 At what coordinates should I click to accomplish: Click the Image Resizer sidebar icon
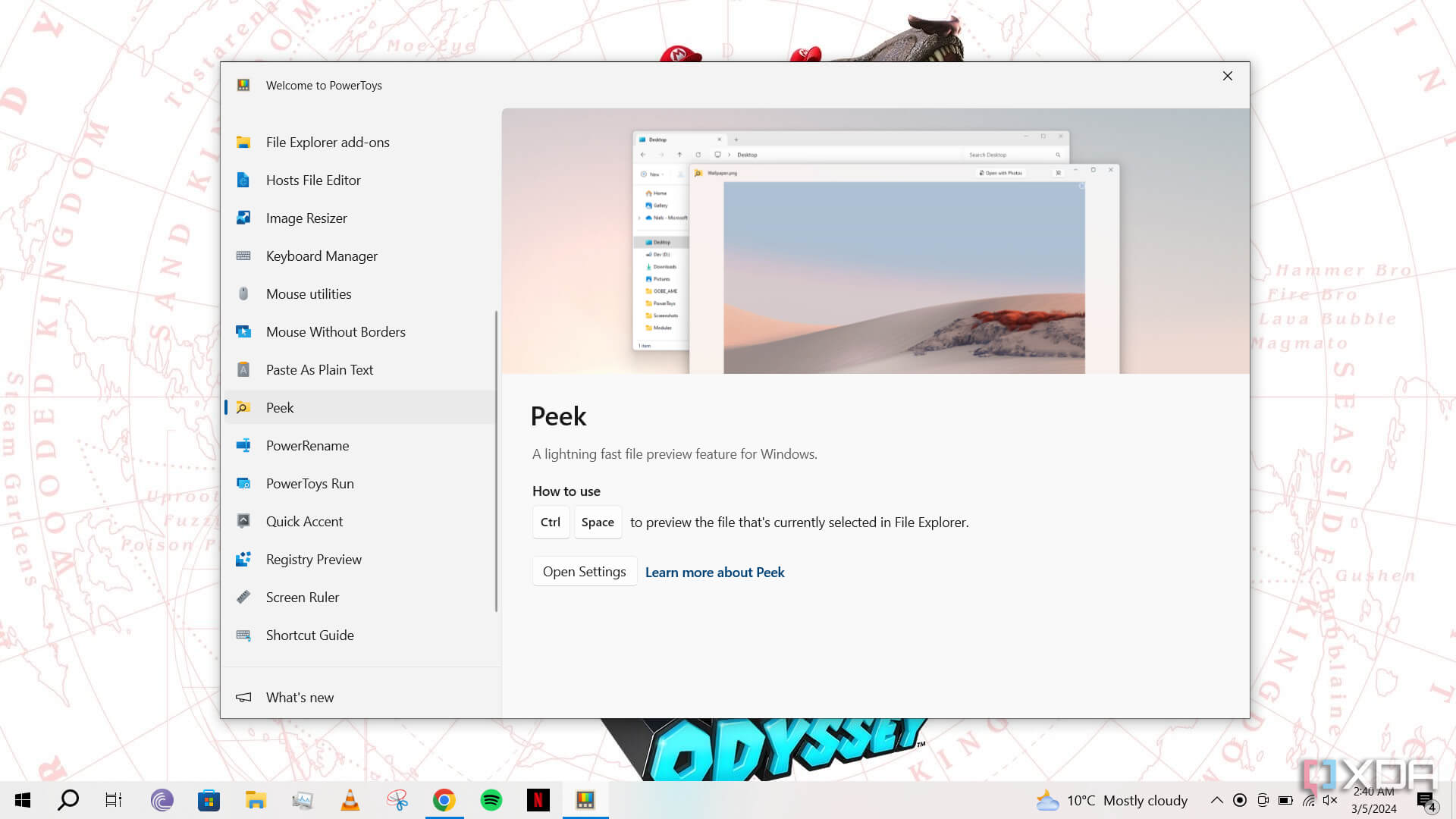pyautogui.click(x=243, y=218)
